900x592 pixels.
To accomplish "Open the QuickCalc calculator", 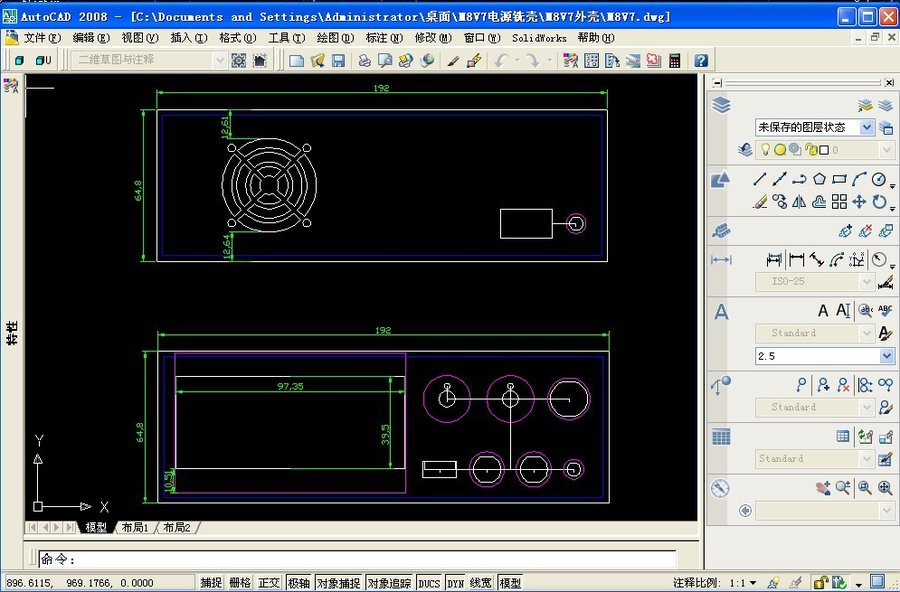I will 675,60.
